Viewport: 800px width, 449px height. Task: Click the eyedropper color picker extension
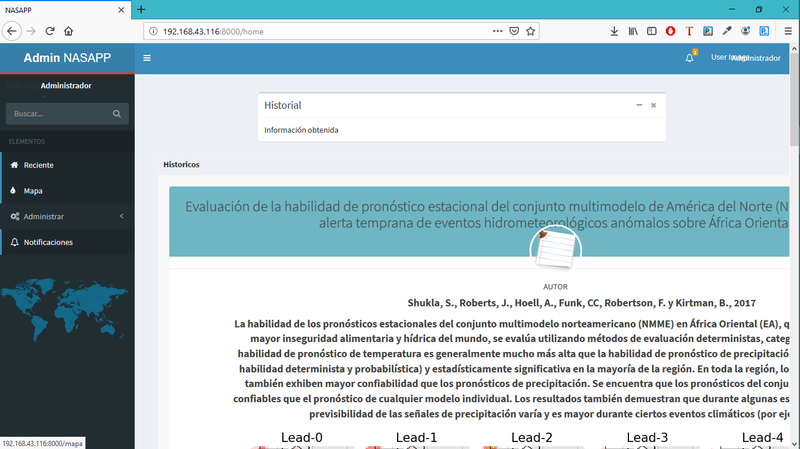click(x=727, y=31)
